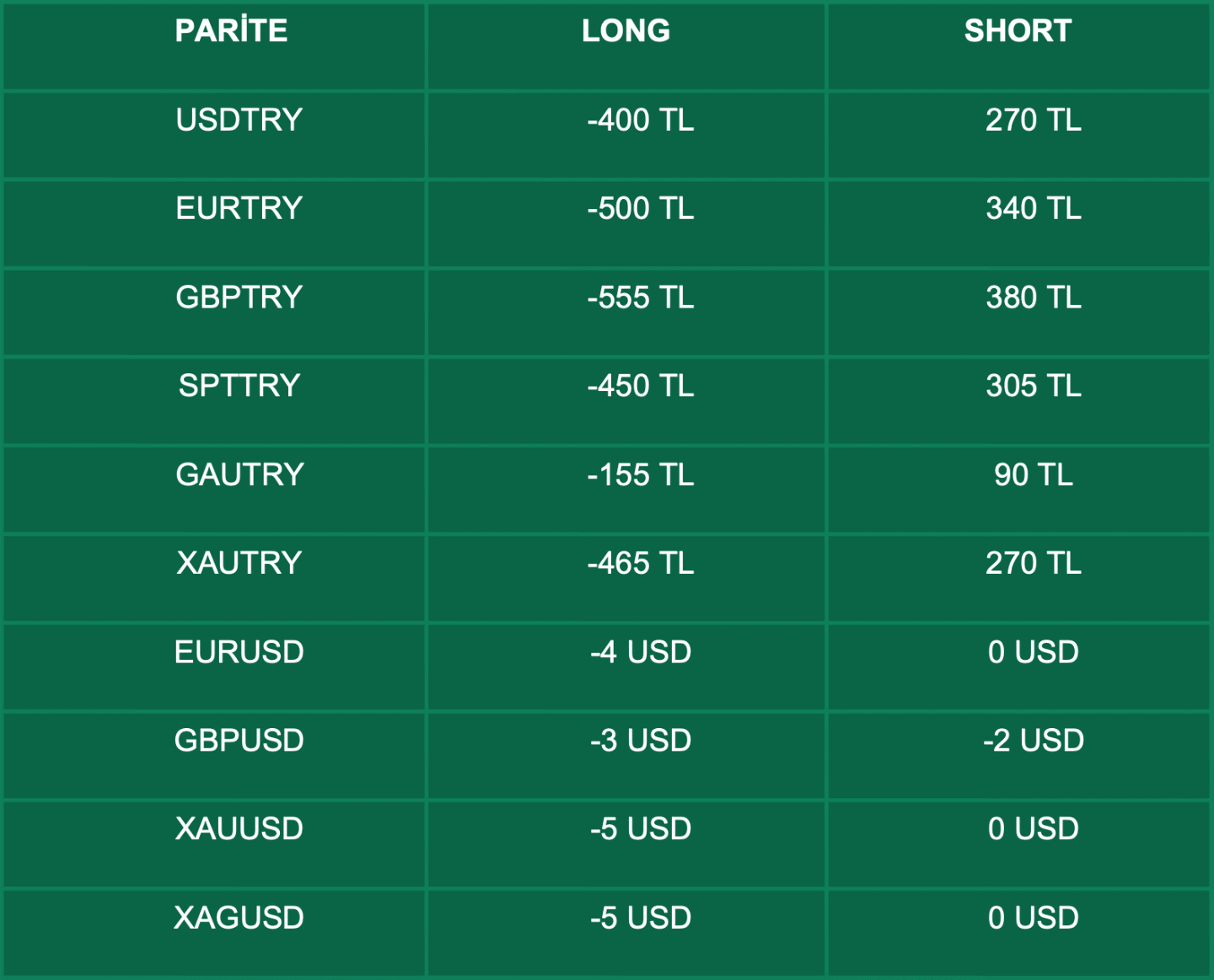Click the PARİTE column header
This screenshot has width=1214, height=980.
click(x=231, y=31)
